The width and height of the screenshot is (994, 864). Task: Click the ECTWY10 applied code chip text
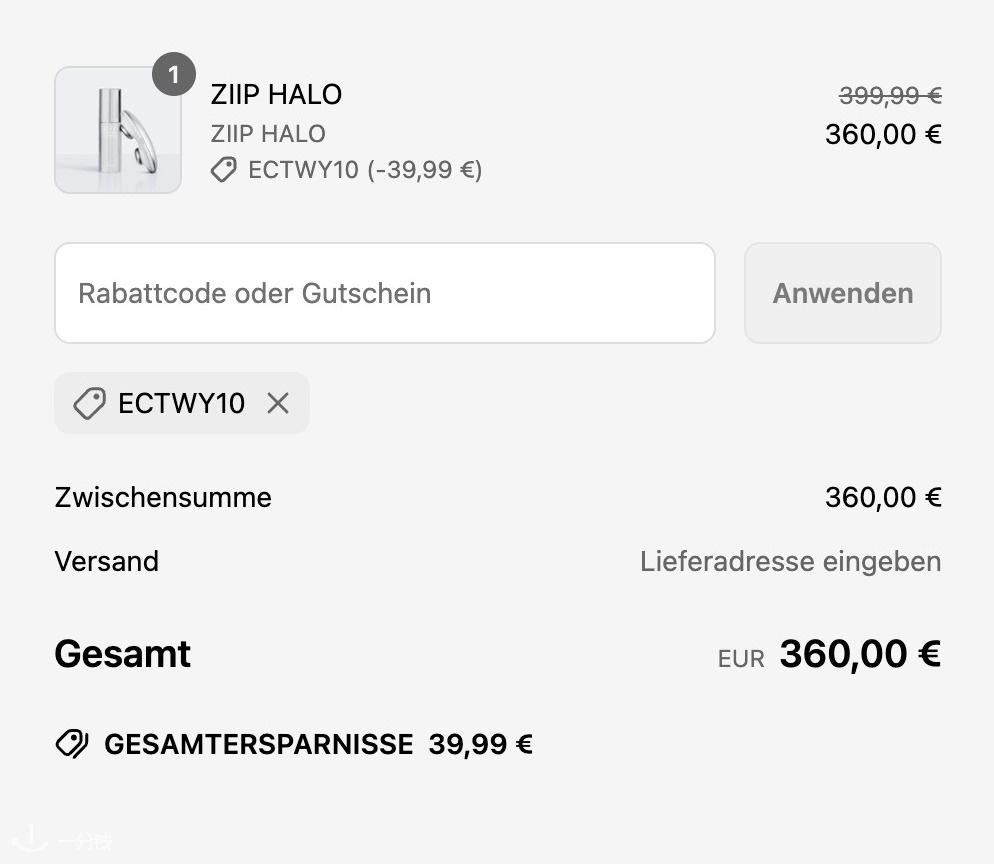click(181, 403)
